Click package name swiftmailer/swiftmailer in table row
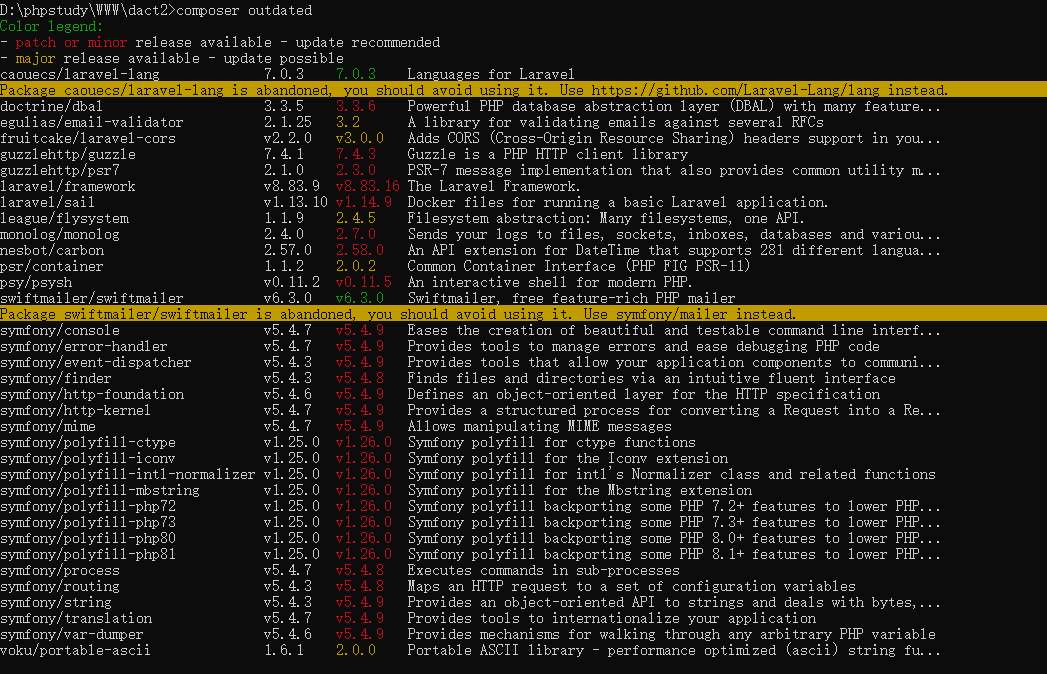This screenshot has height=674, width=1047. [91, 299]
